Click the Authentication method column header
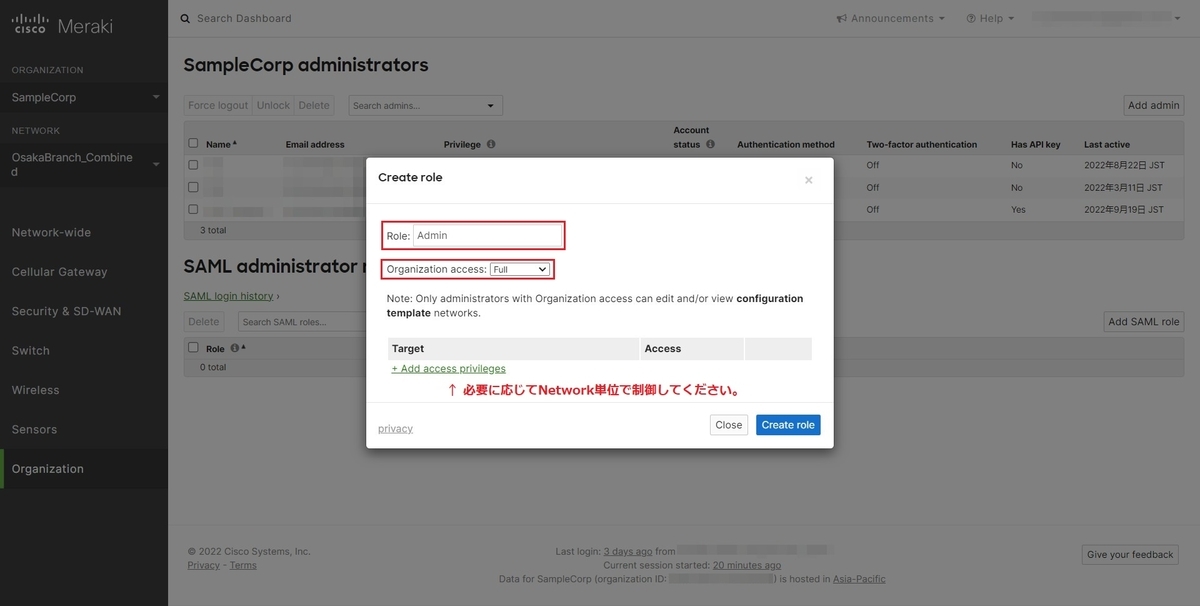 (x=786, y=144)
